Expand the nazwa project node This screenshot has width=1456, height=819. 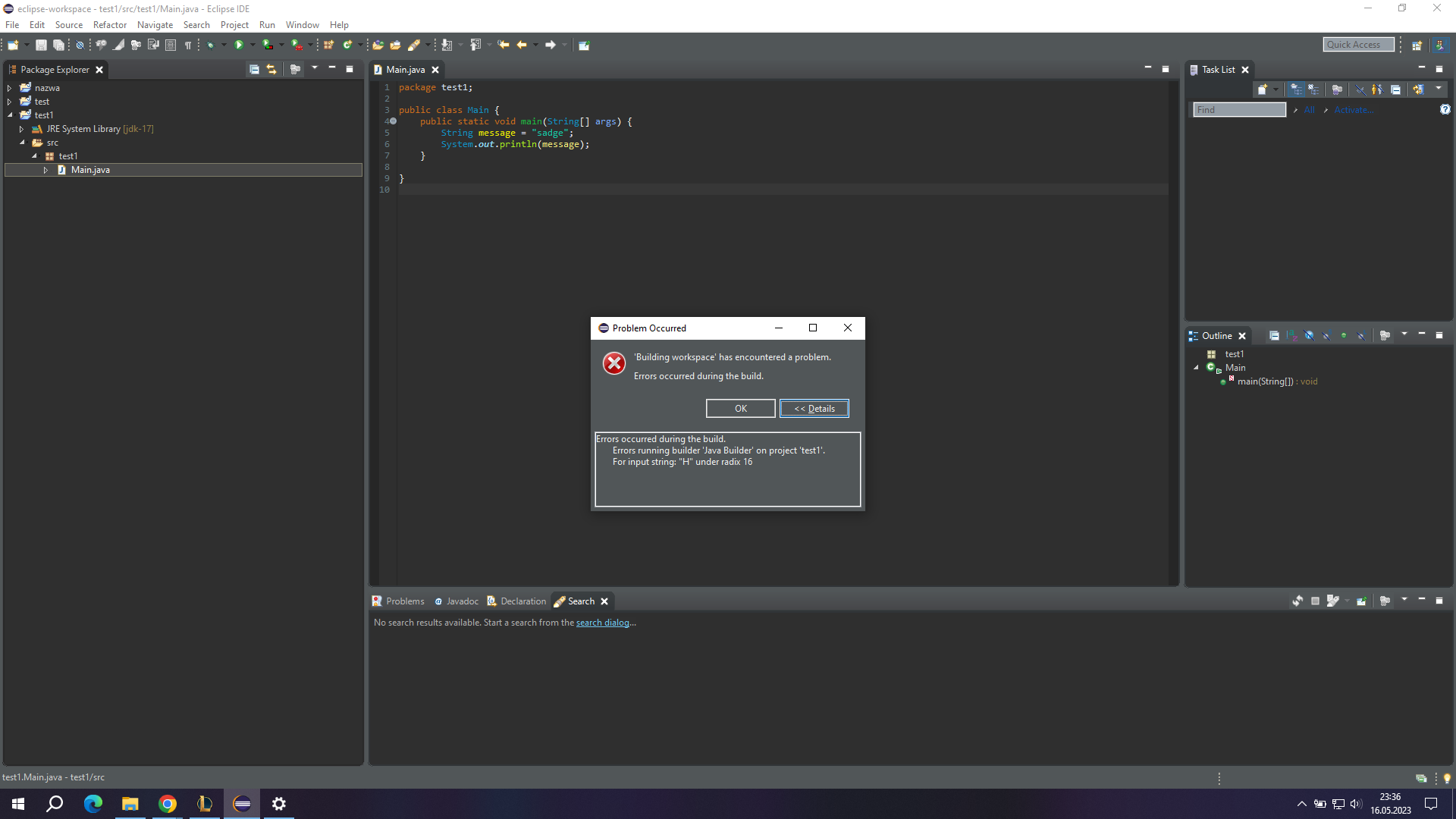10,88
